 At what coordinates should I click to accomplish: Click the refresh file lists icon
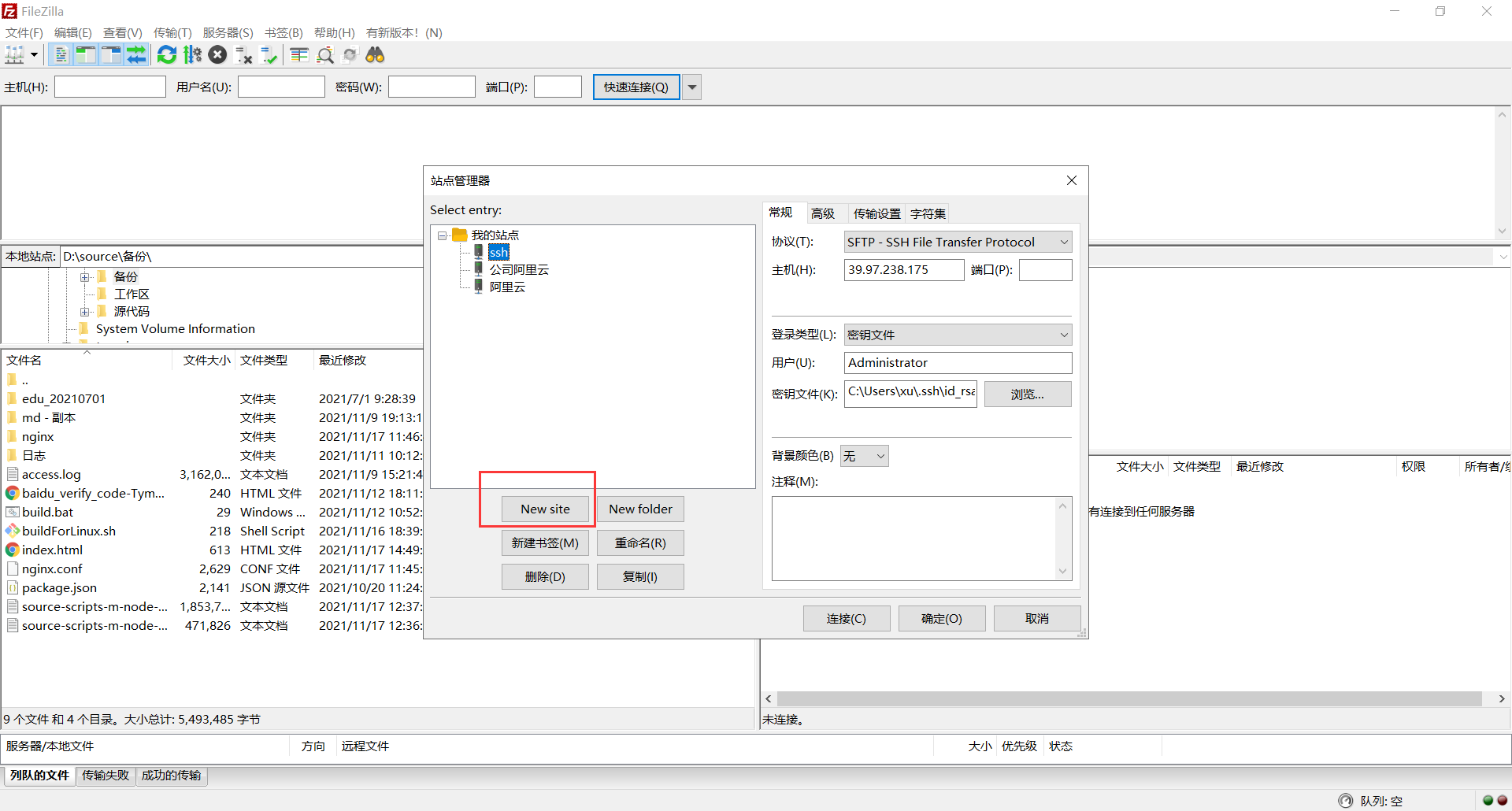(167, 55)
